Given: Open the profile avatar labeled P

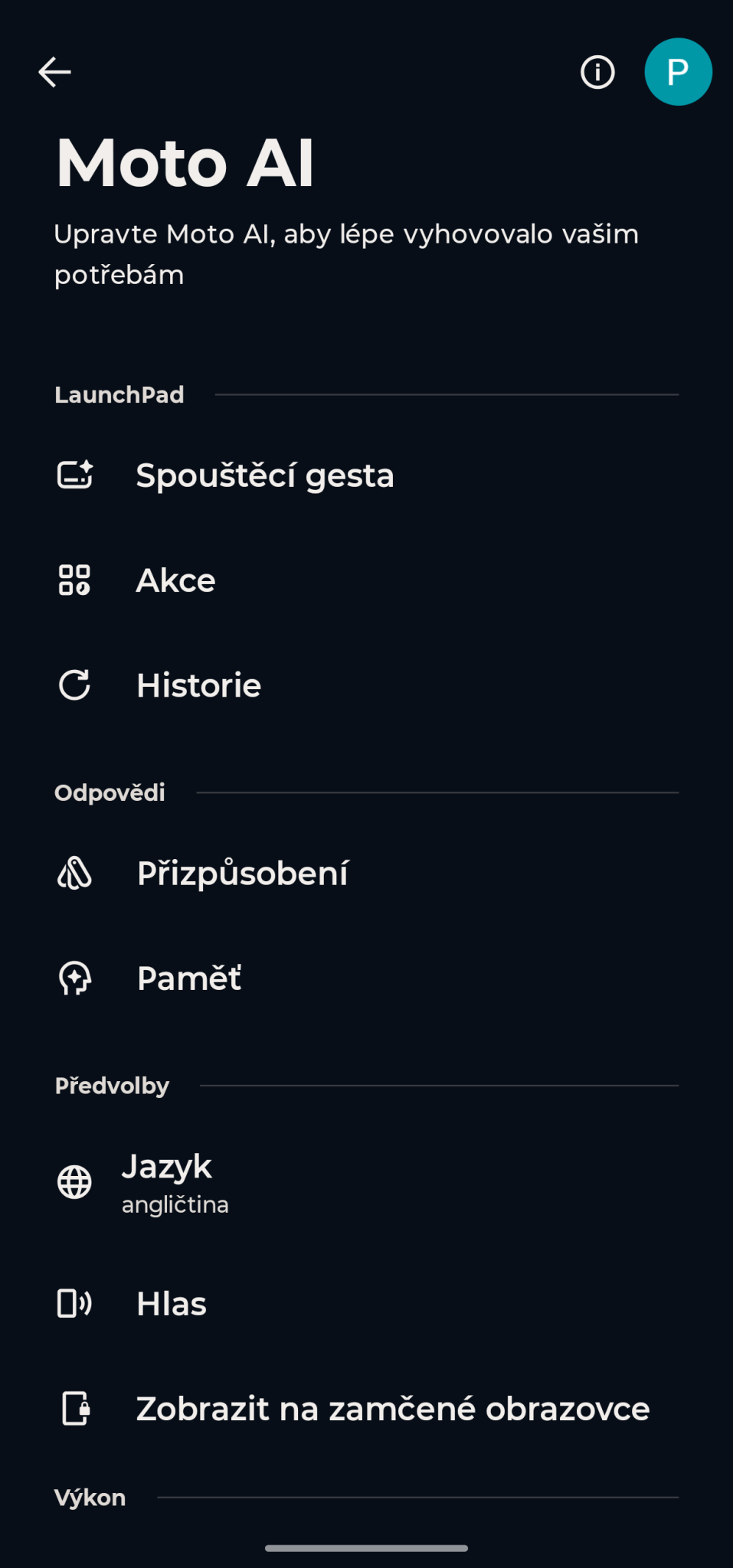Looking at the screenshot, I should coord(678,72).
